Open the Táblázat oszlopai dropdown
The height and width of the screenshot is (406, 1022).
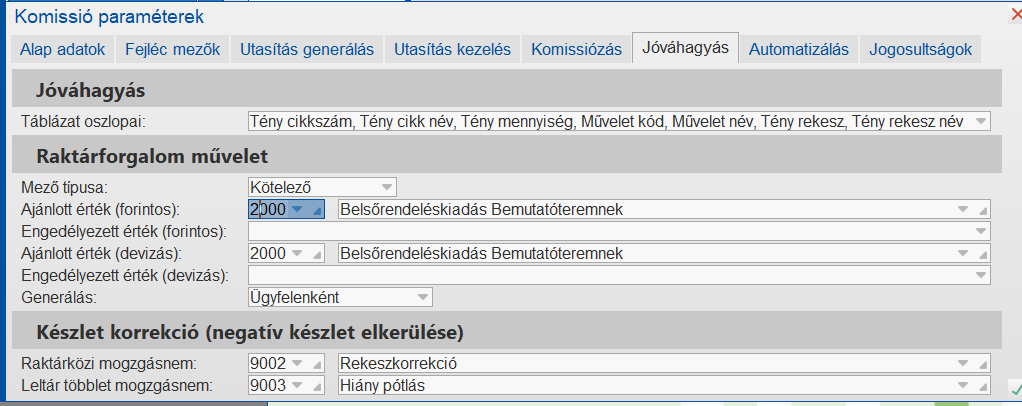[981, 122]
